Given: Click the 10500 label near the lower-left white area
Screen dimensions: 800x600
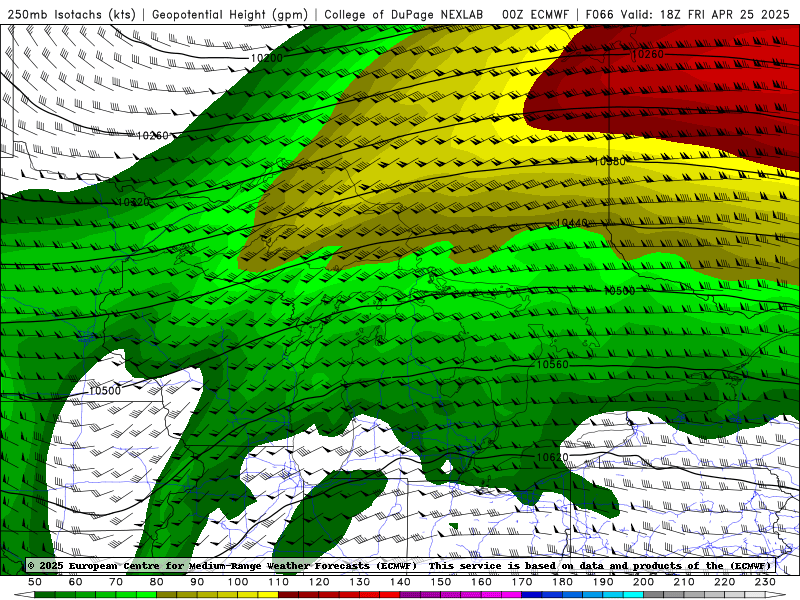Looking at the screenshot, I should point(105,391).
